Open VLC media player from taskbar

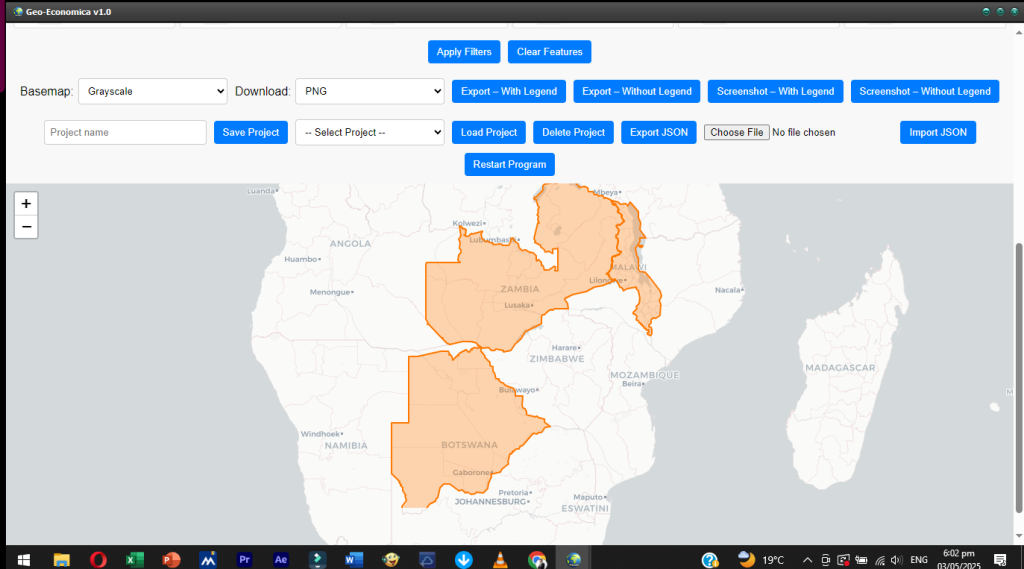tap(500, 560)
